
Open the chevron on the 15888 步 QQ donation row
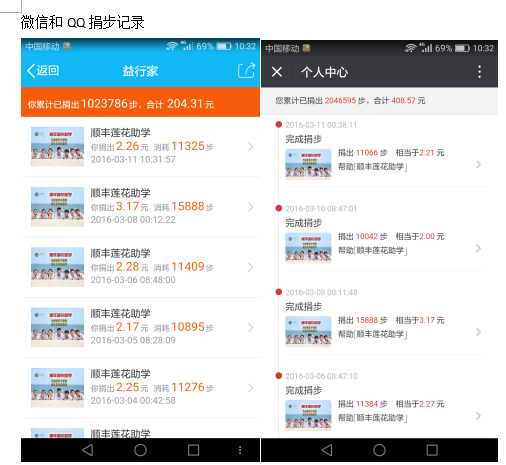point(251,207)
